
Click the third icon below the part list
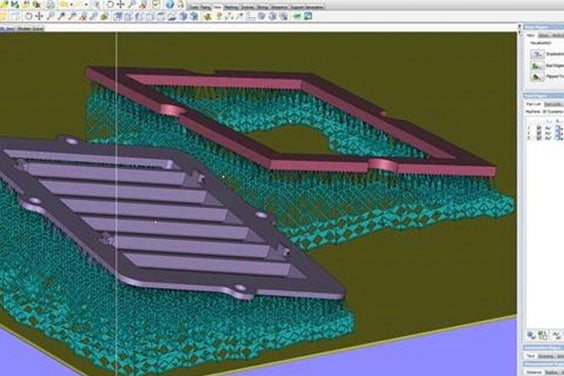click(556, 335)
